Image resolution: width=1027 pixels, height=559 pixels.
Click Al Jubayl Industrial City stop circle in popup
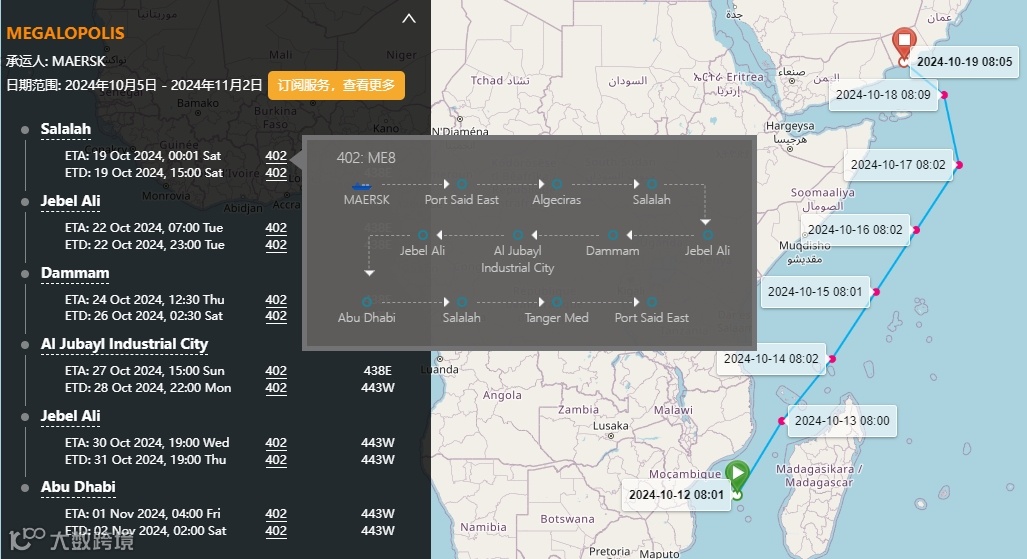[x=518, y=235]
